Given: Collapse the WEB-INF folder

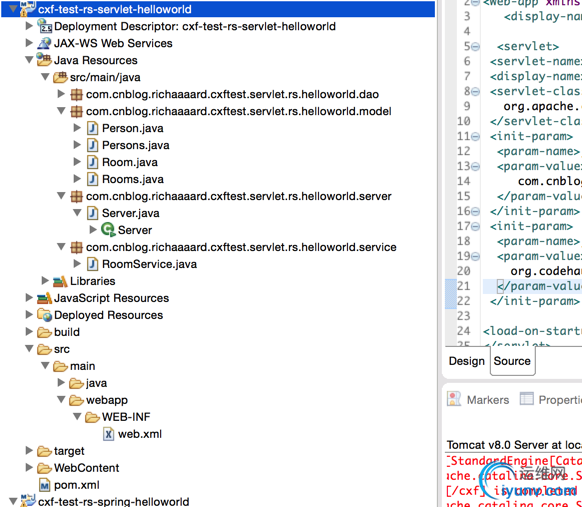Looking at the screenshot, I should [x=77, y=416].
